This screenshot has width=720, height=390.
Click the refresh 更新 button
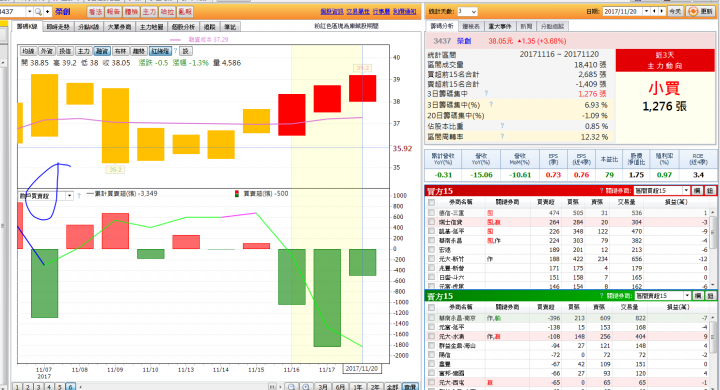pyautogui.click(x=701, y=11)
